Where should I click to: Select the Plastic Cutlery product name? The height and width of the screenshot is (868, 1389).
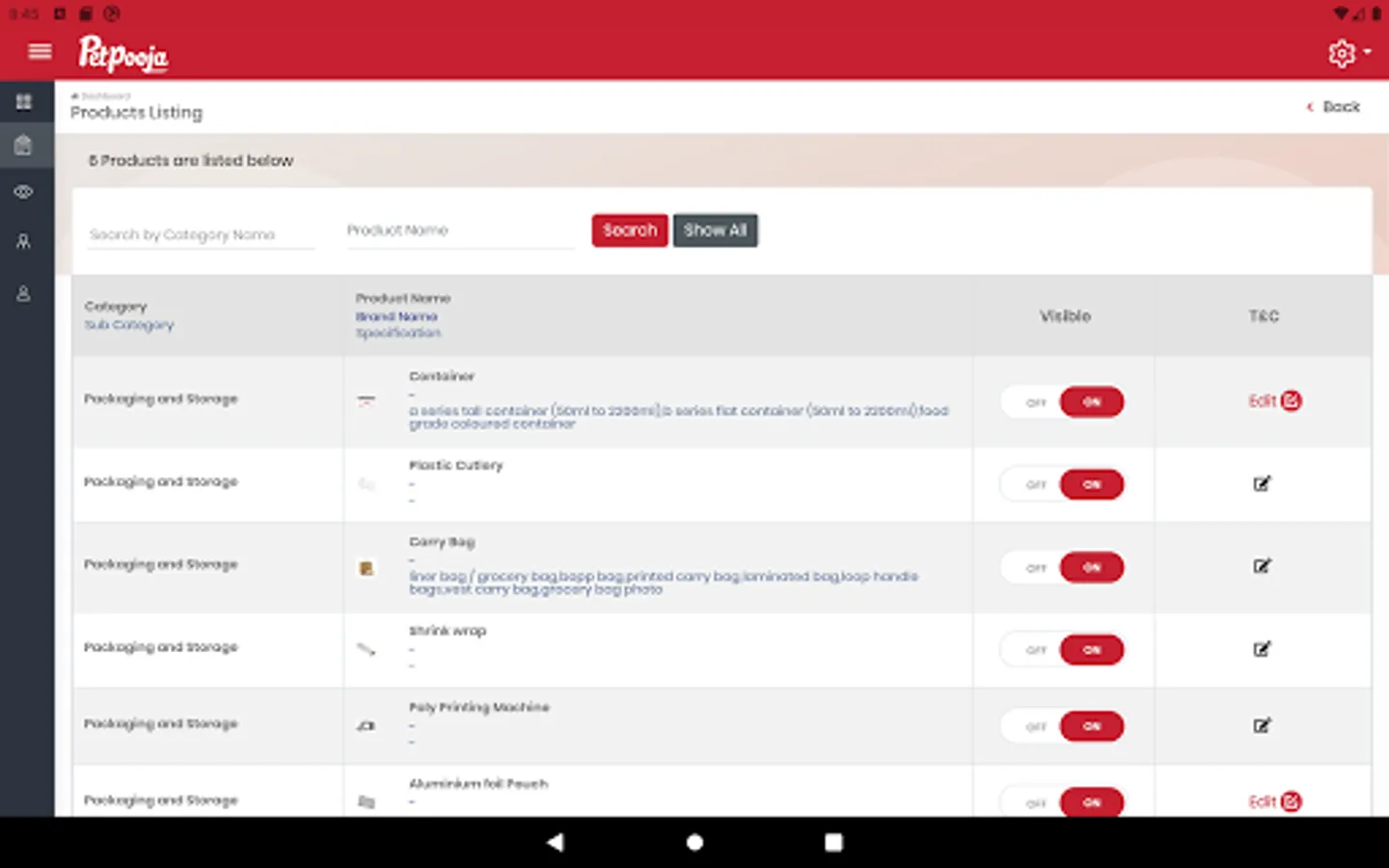pyautogui.click(x=456, y=465)
